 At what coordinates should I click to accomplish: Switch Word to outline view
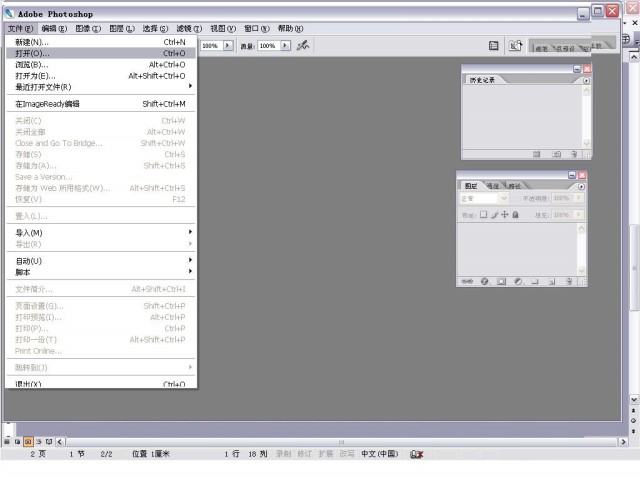click(x=38, y=442)
